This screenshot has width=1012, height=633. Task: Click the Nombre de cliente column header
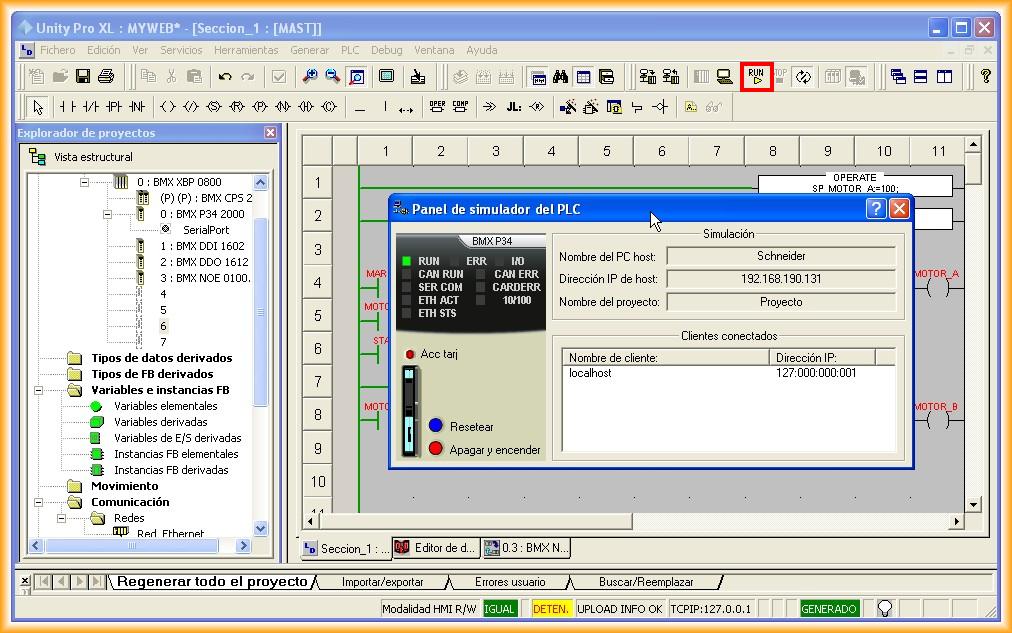click(x=663, y=357)
